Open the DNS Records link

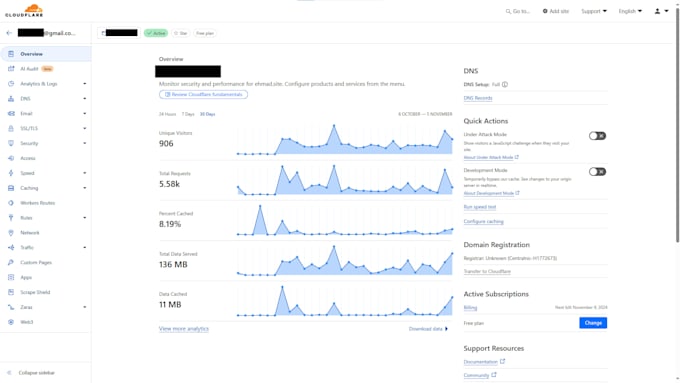click(478, 98)
